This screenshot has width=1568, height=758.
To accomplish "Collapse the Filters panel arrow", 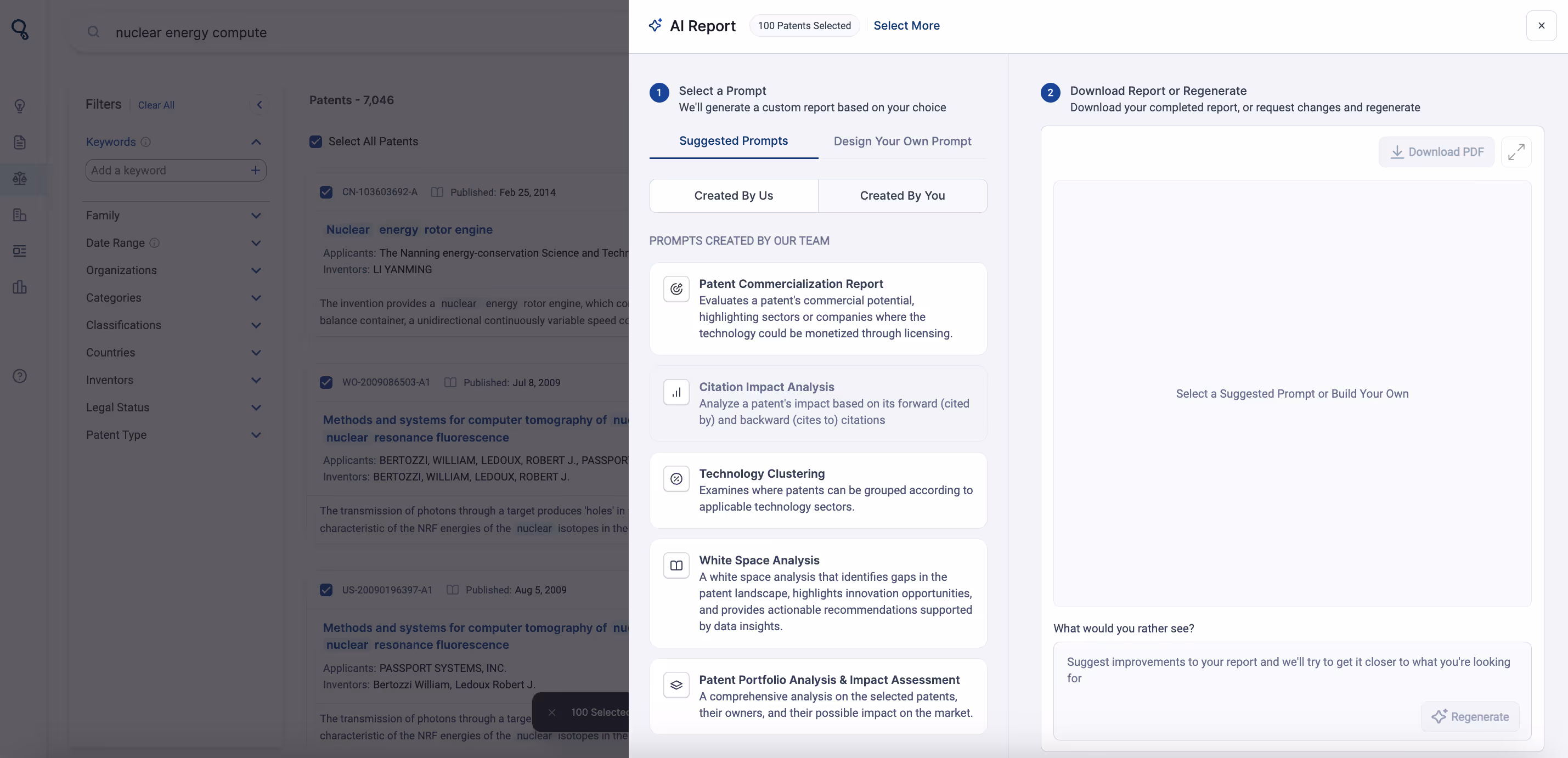I will [x=260, y=105].
